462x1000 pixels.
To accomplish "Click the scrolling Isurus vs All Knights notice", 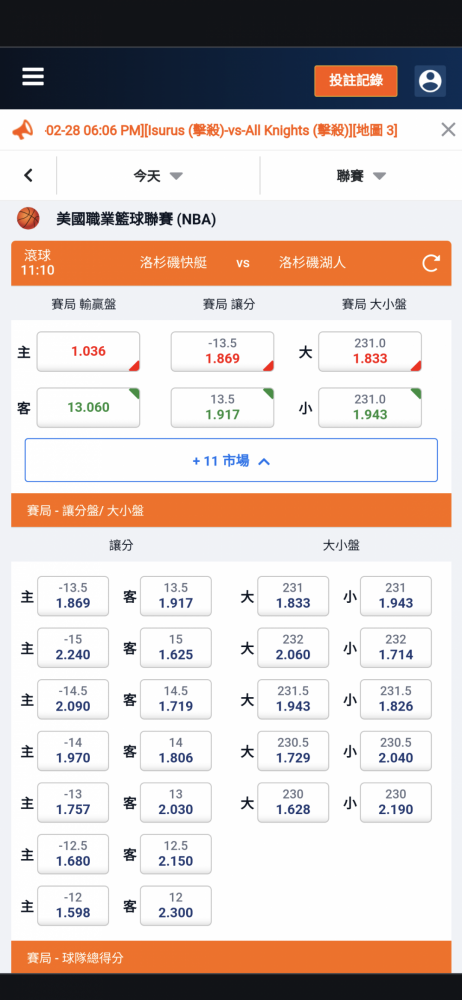I will click(221, 131).
